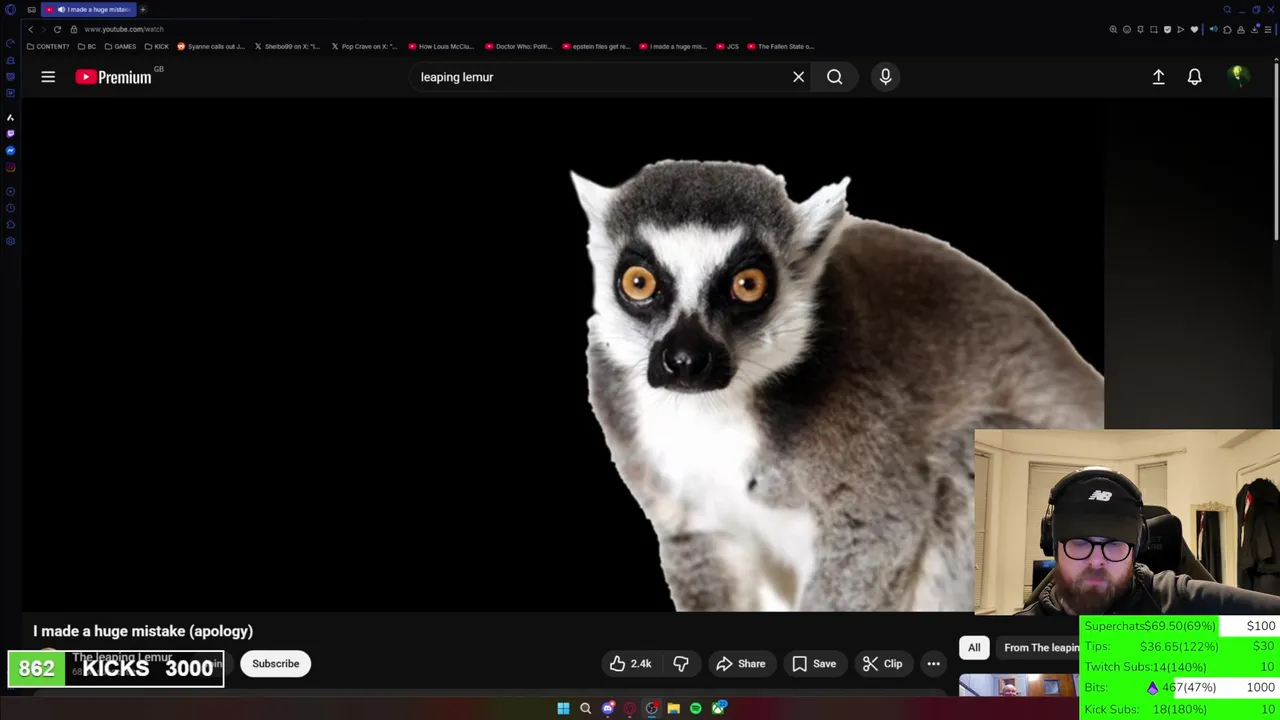Open 'Syanne calls out J...' bookmark
Screen dimensions: 1280x720
[x=210, y=46]
